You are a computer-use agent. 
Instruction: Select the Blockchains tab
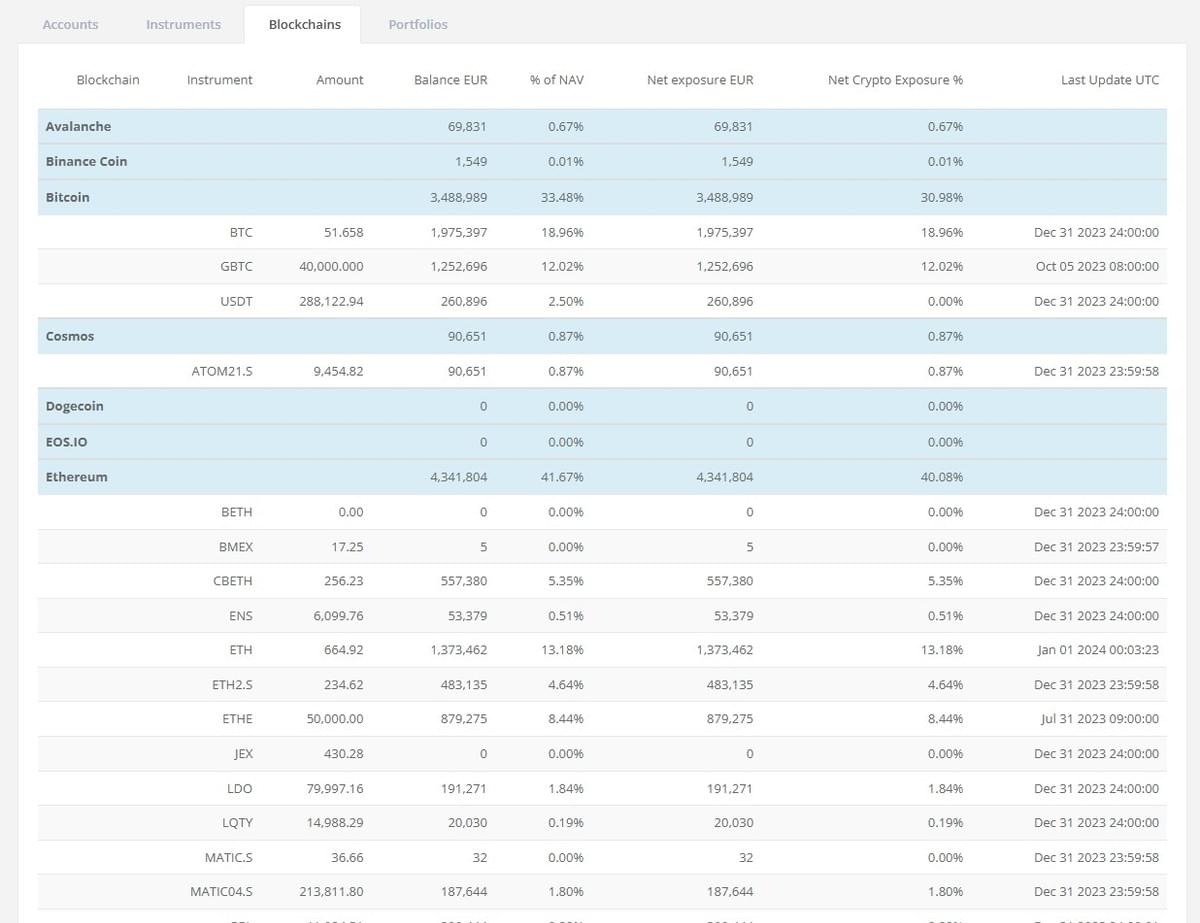click(x=304, y=24)
